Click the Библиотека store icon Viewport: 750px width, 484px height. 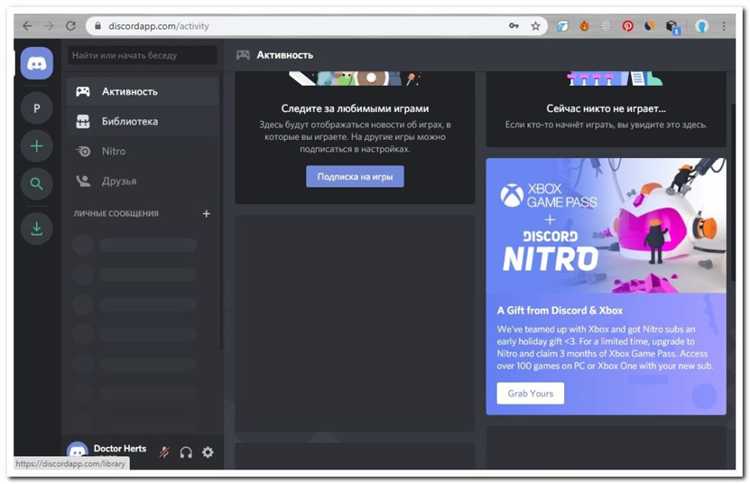click(x=83, y=121)
